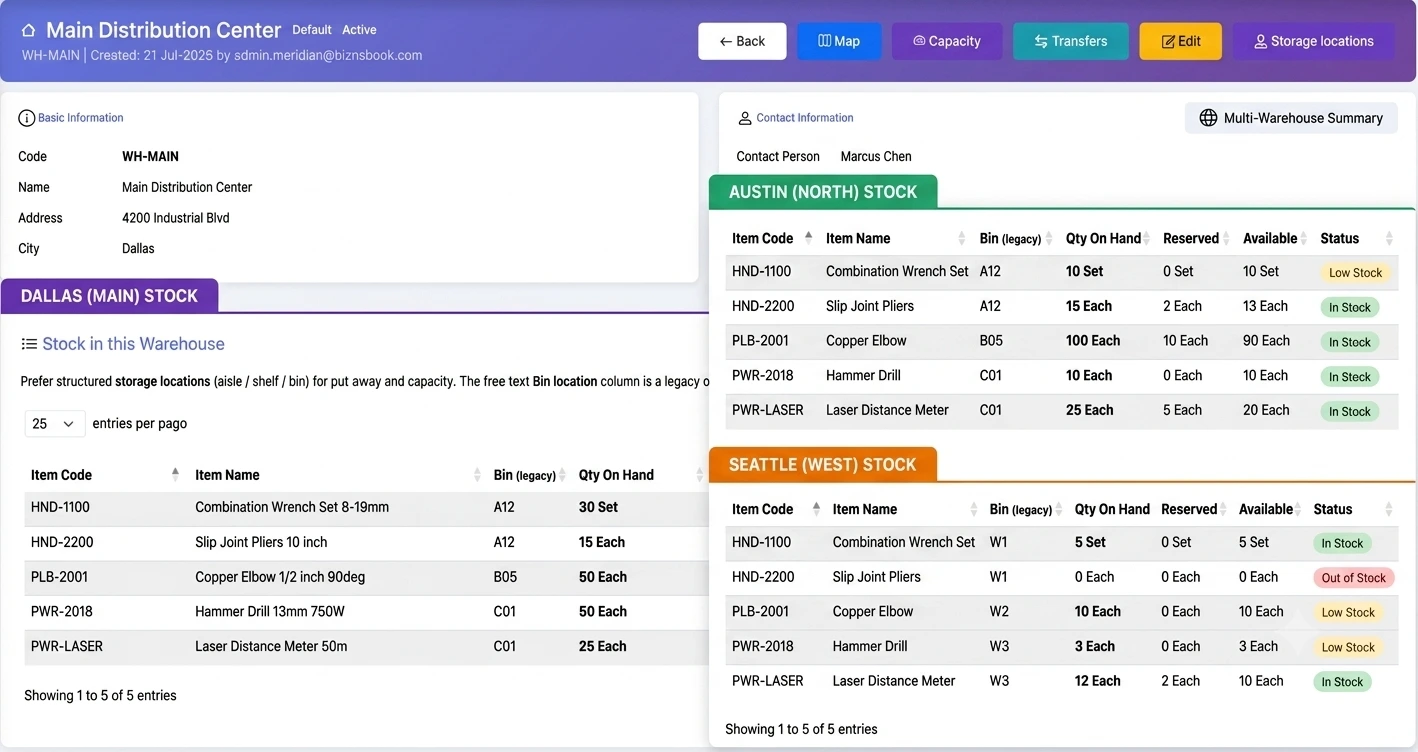Select Hammer Drill 13mm 750W in Dallas table
The width and height of the screenshot is (1418, 752).
click(x=270, y=611)
